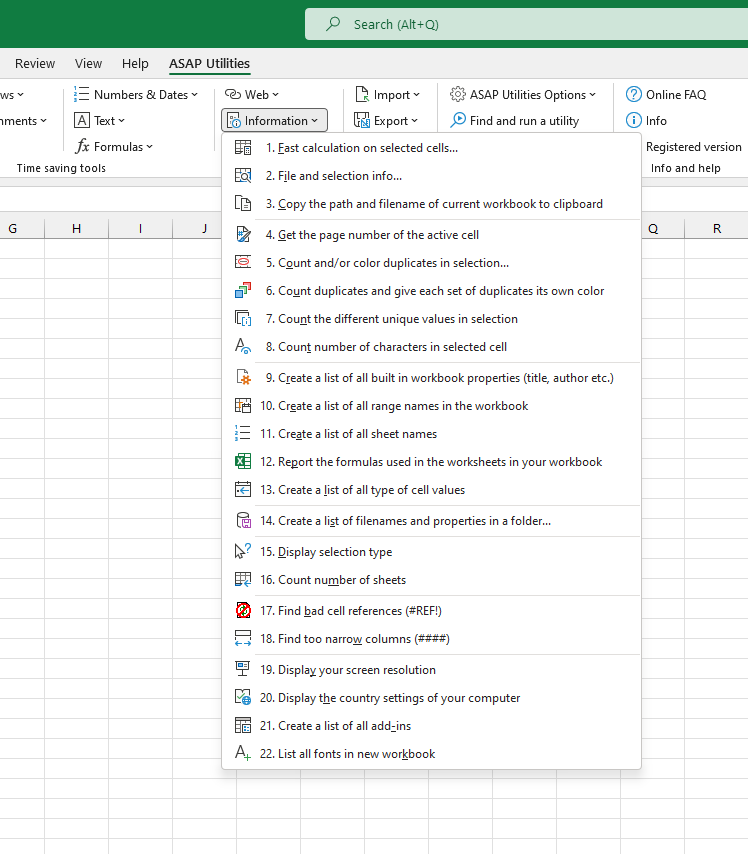Image resolution: width=748 pixels, height=854 pixels.
Task: Click the list of all sheet names icon
Action: 243,434
